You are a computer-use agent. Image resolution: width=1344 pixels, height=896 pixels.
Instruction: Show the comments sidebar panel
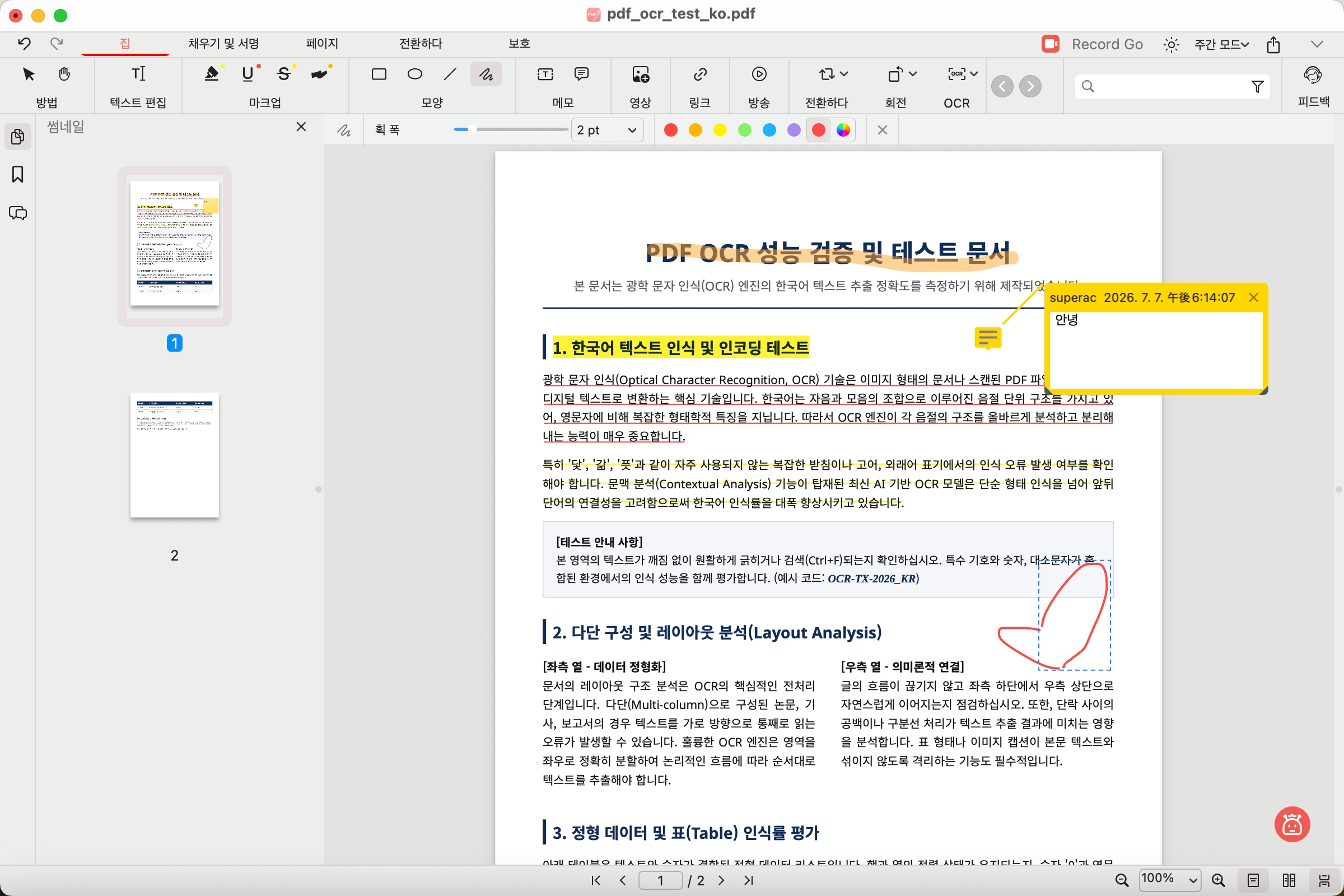[18, 213]
